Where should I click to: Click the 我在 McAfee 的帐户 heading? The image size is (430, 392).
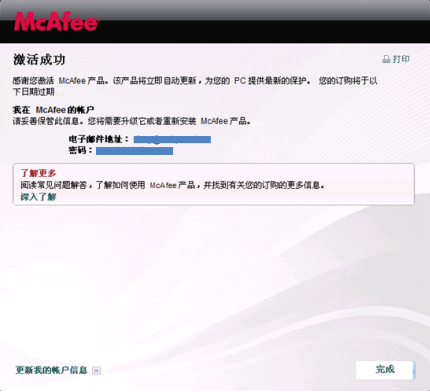[53, 110]
